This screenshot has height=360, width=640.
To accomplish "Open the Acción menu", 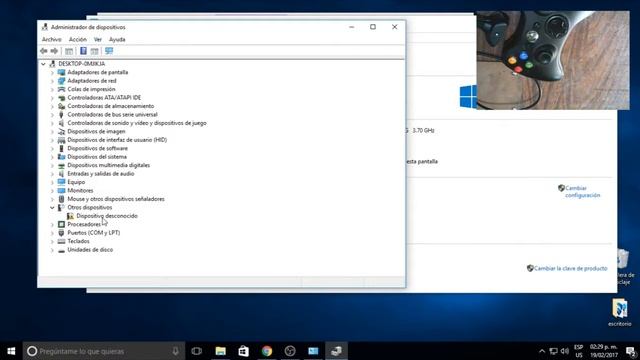I will coord(78,40).
